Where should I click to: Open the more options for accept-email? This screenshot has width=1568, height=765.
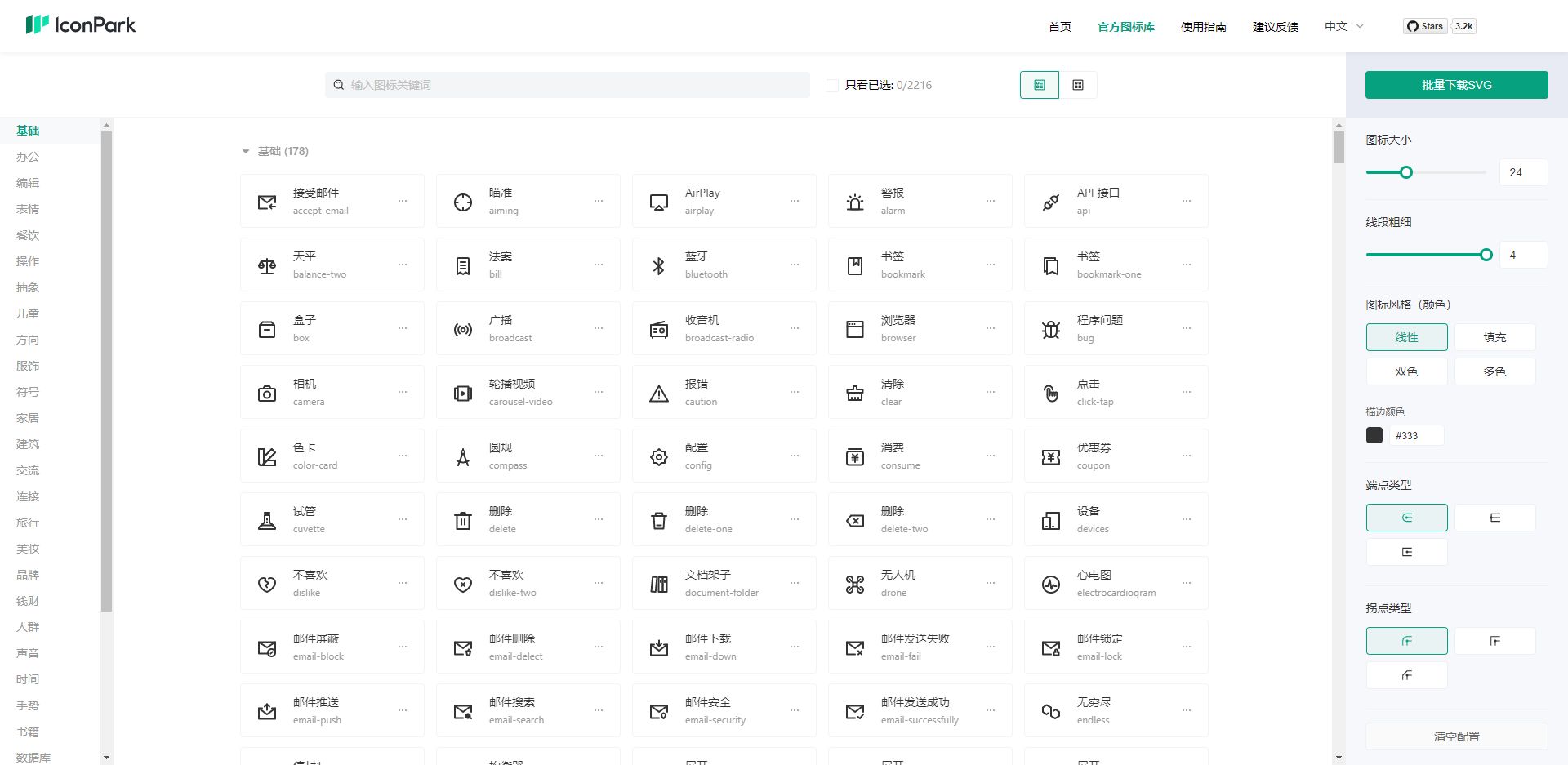click(x=403, y=201)
